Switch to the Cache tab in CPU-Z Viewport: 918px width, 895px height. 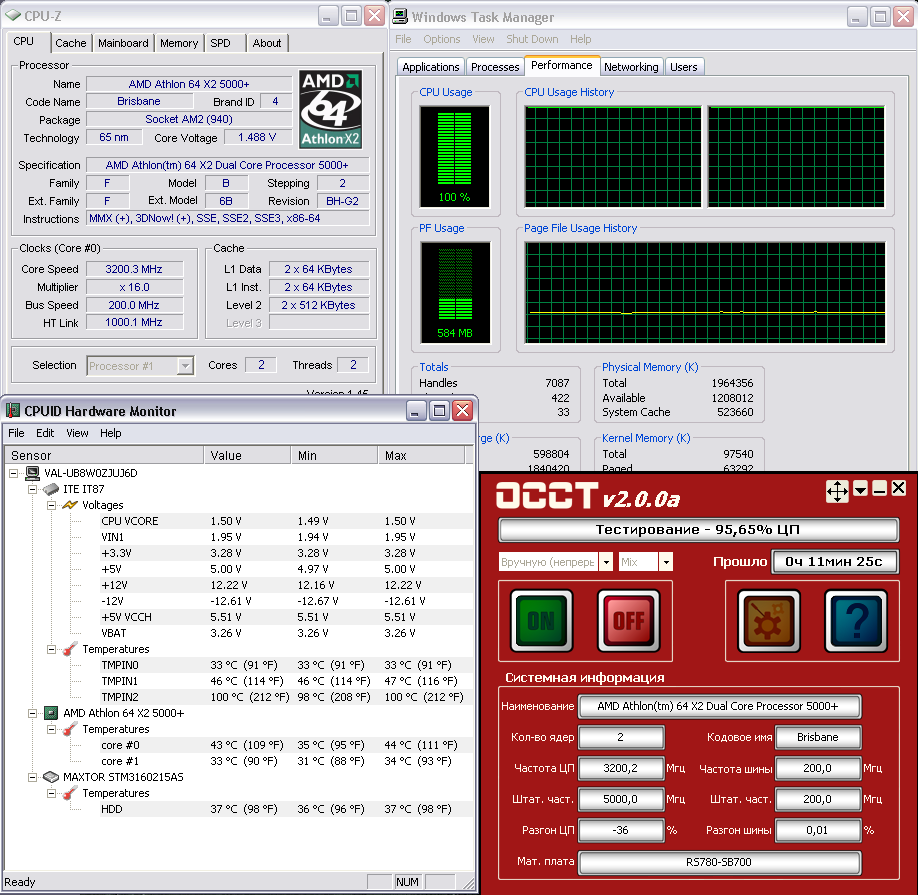(71, 43)
